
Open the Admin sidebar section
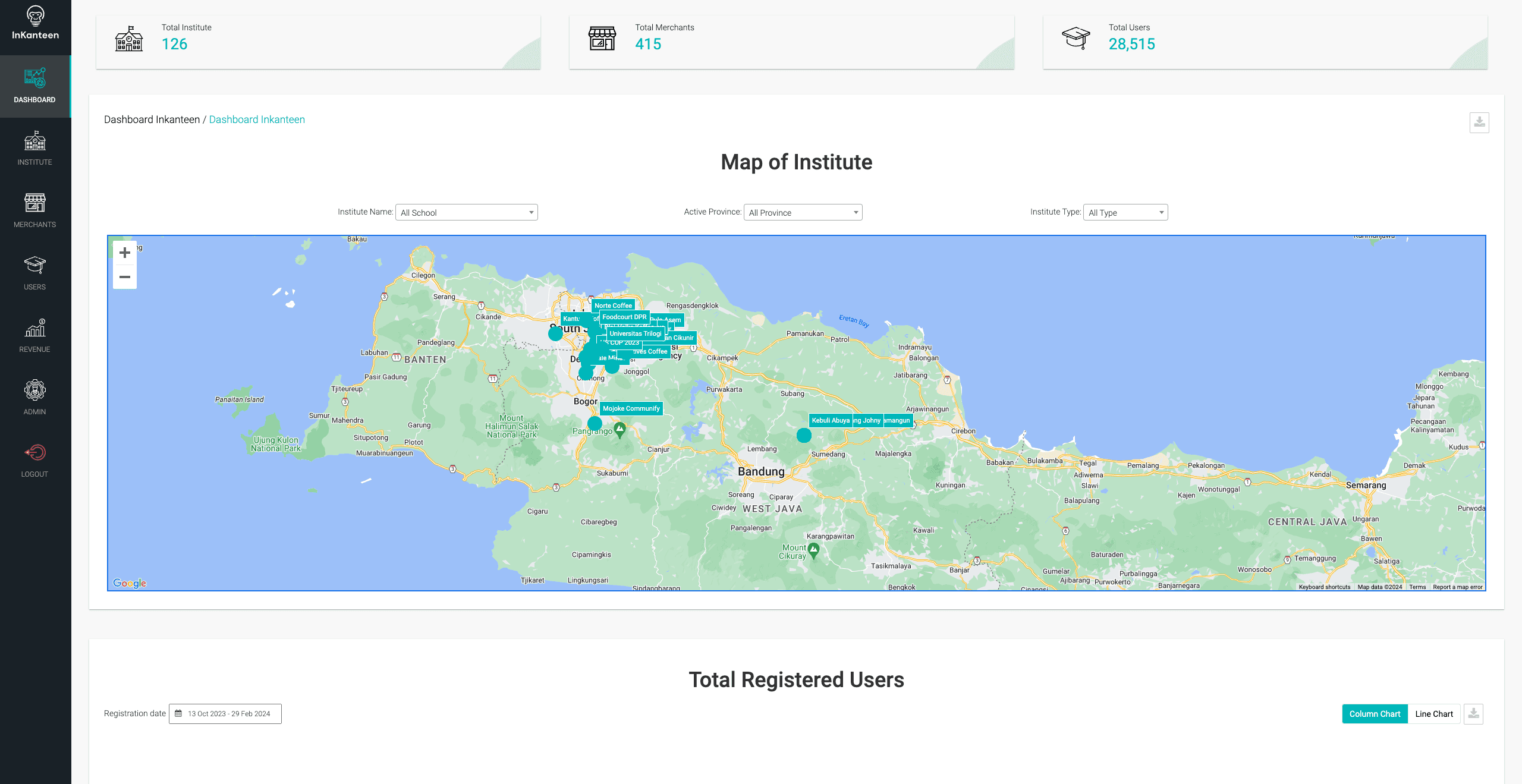click(x=35, y=398)
